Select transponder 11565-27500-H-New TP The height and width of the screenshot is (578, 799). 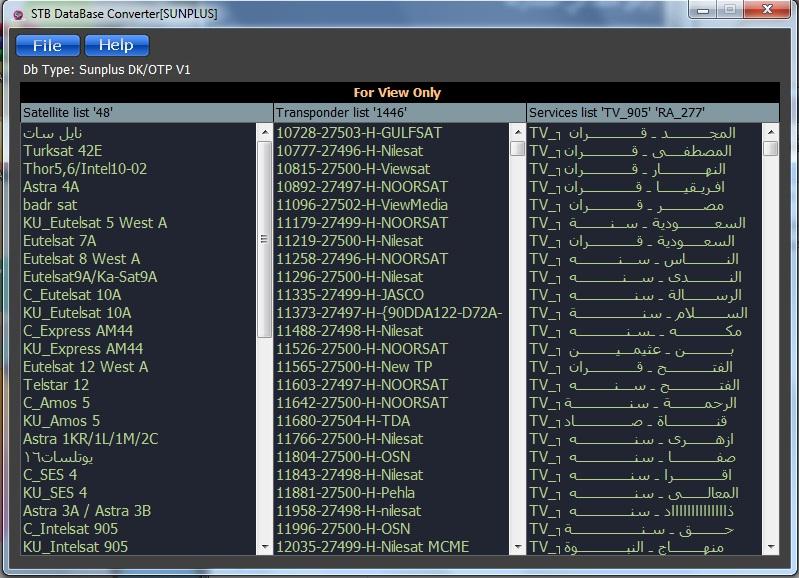click(x=391, y=367)
